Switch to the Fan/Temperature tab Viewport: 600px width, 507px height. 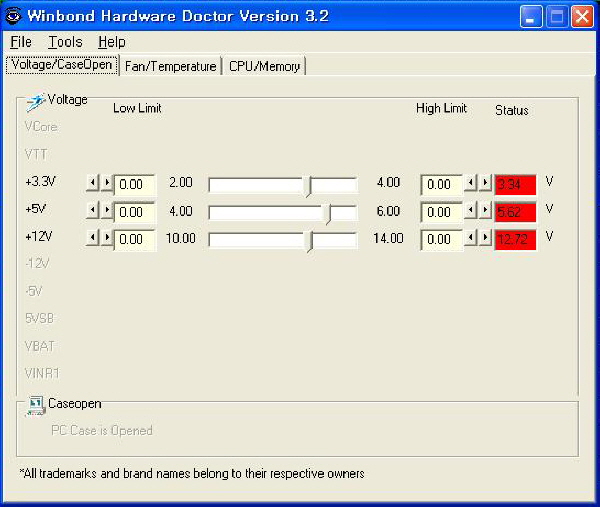(171, 66)
